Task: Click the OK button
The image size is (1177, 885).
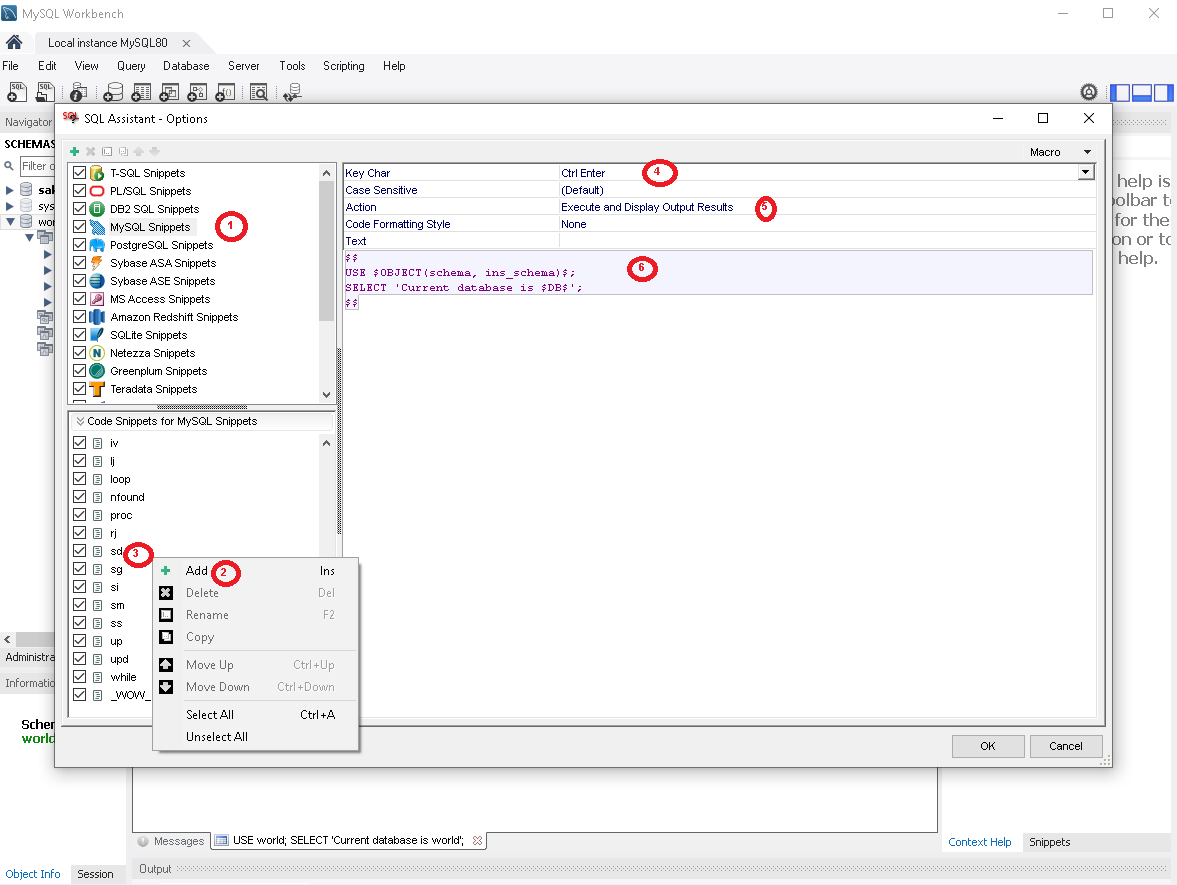Action: click(988, 746)
